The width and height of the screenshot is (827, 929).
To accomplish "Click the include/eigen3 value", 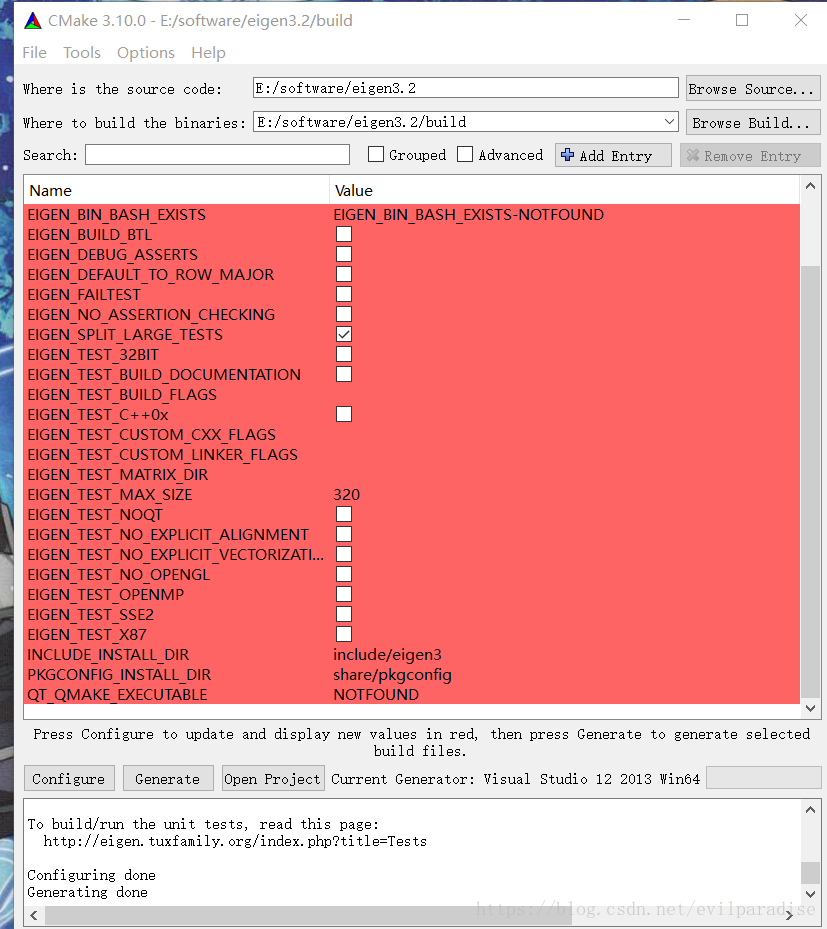I will click(387, 655).
